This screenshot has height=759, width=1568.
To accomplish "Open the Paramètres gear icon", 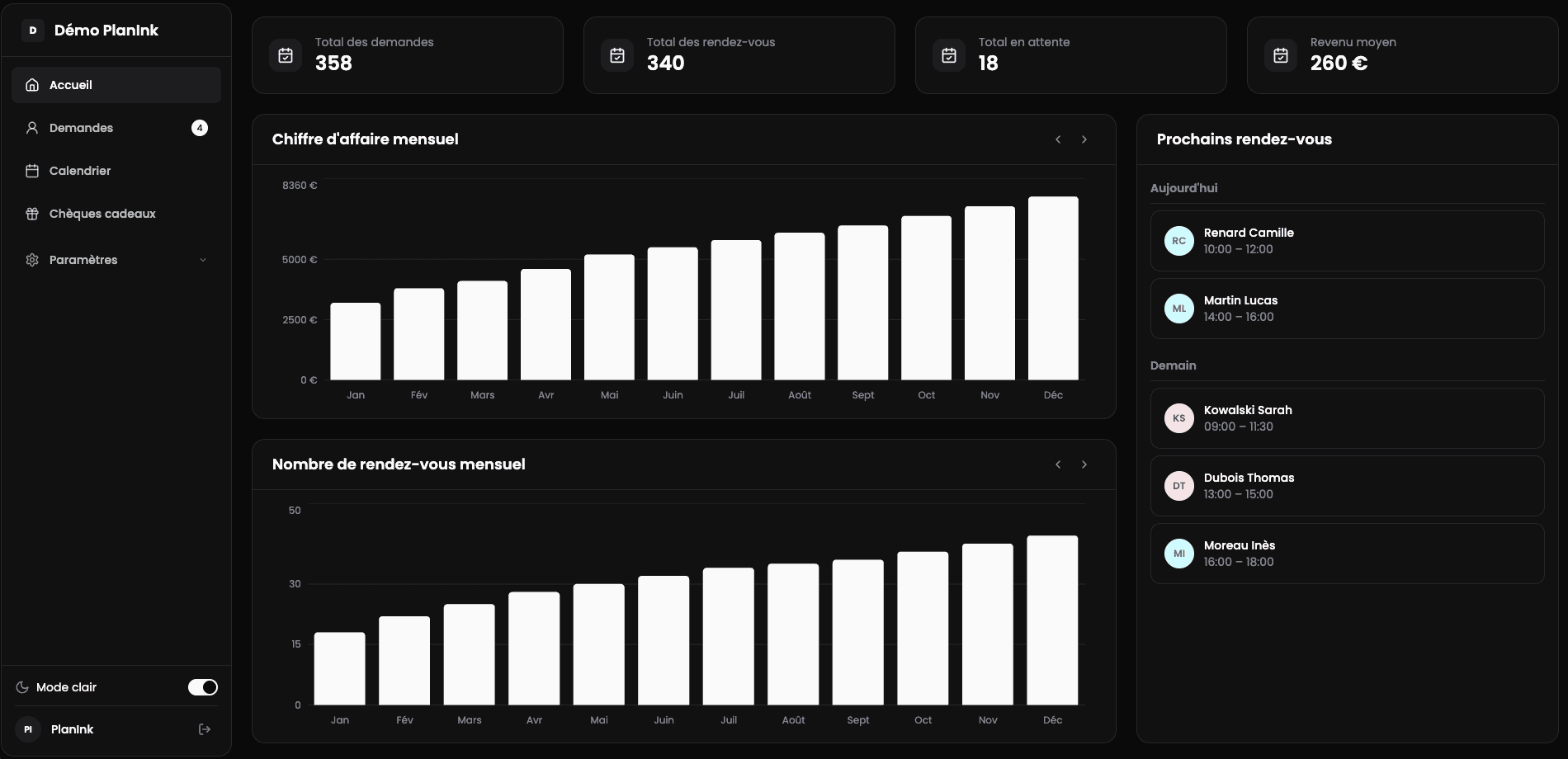I will [31, 260].
